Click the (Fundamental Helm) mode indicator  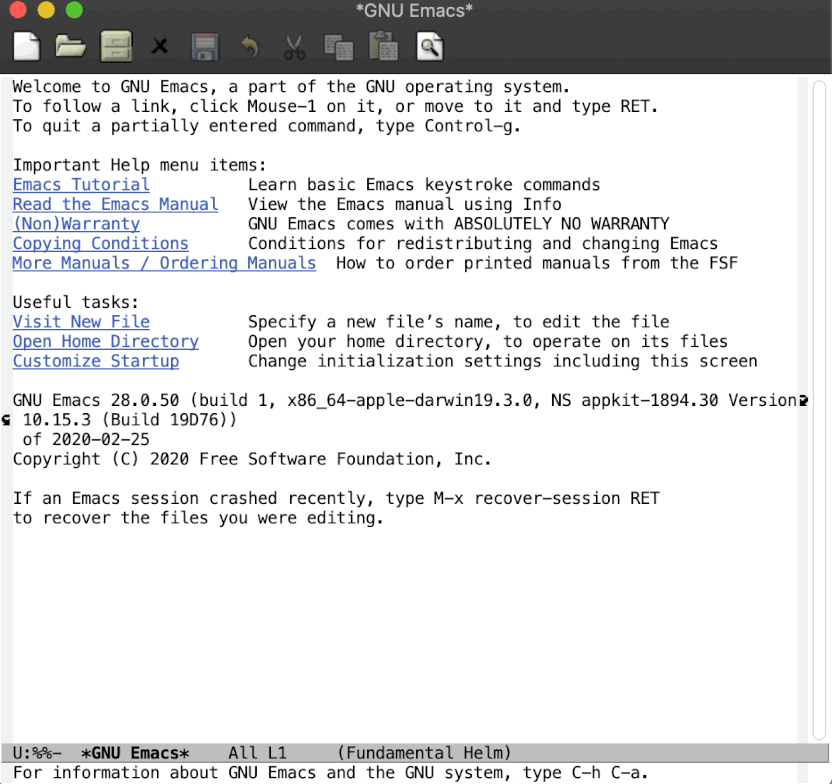424,753
